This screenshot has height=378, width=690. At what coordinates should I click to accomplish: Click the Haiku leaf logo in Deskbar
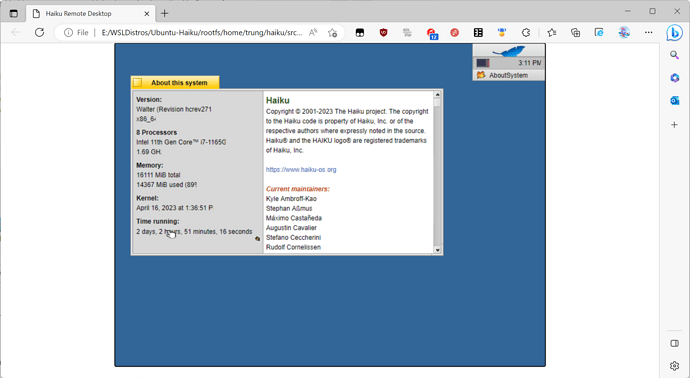pos(509,51)
